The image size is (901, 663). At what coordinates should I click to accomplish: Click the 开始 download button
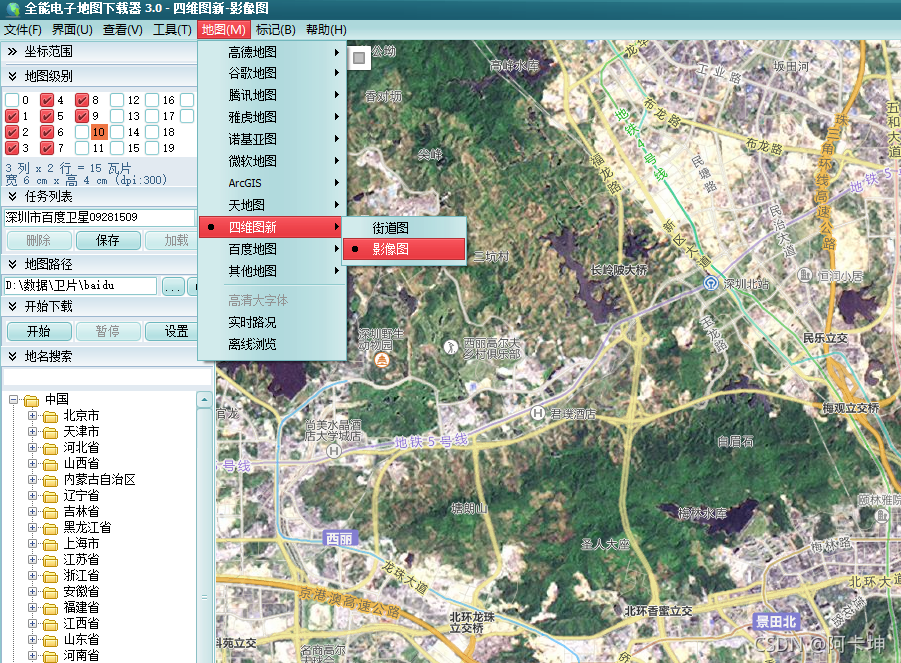pyautogui.click(x=39, y=332)
